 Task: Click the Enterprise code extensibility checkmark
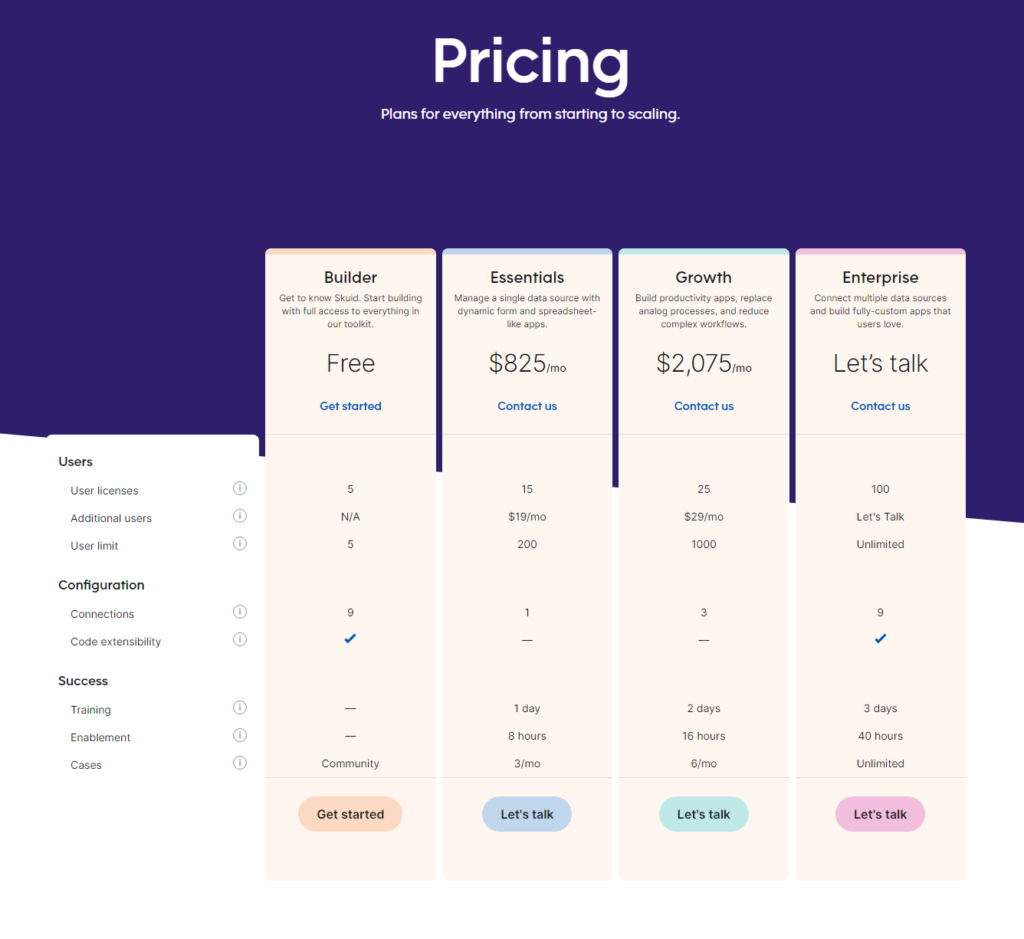(x=880, y=638)
